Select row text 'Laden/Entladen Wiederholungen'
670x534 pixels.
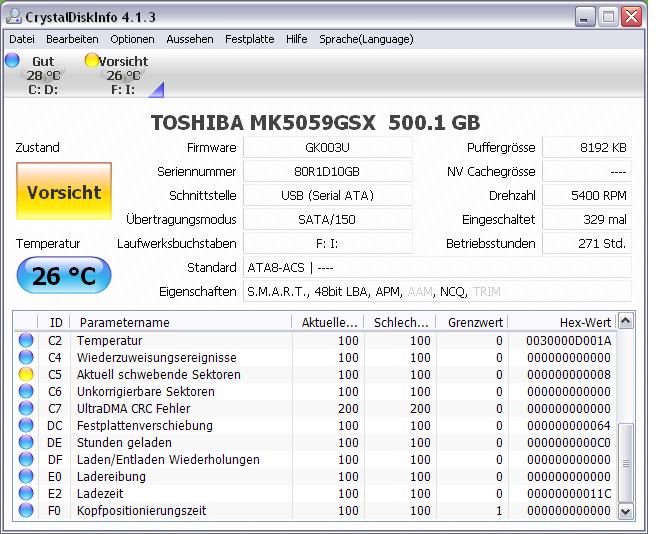168,460
